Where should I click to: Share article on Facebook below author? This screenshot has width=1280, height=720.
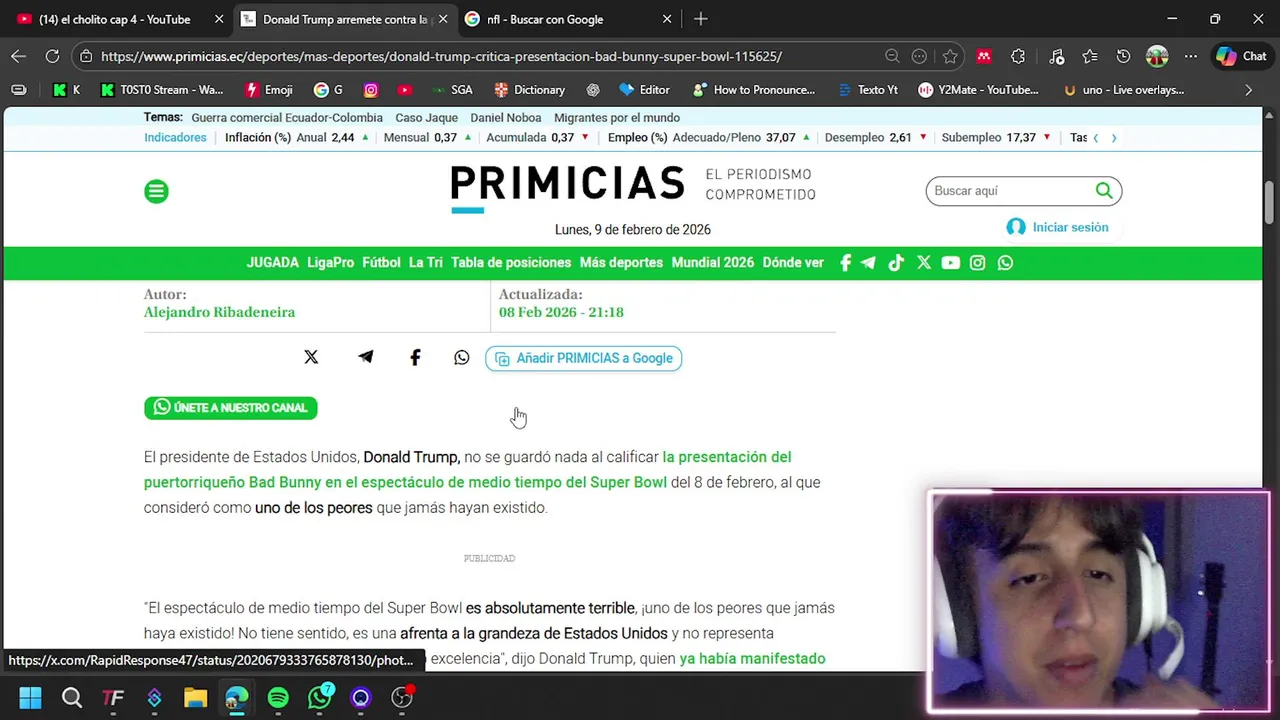click(x=415, y=357)
